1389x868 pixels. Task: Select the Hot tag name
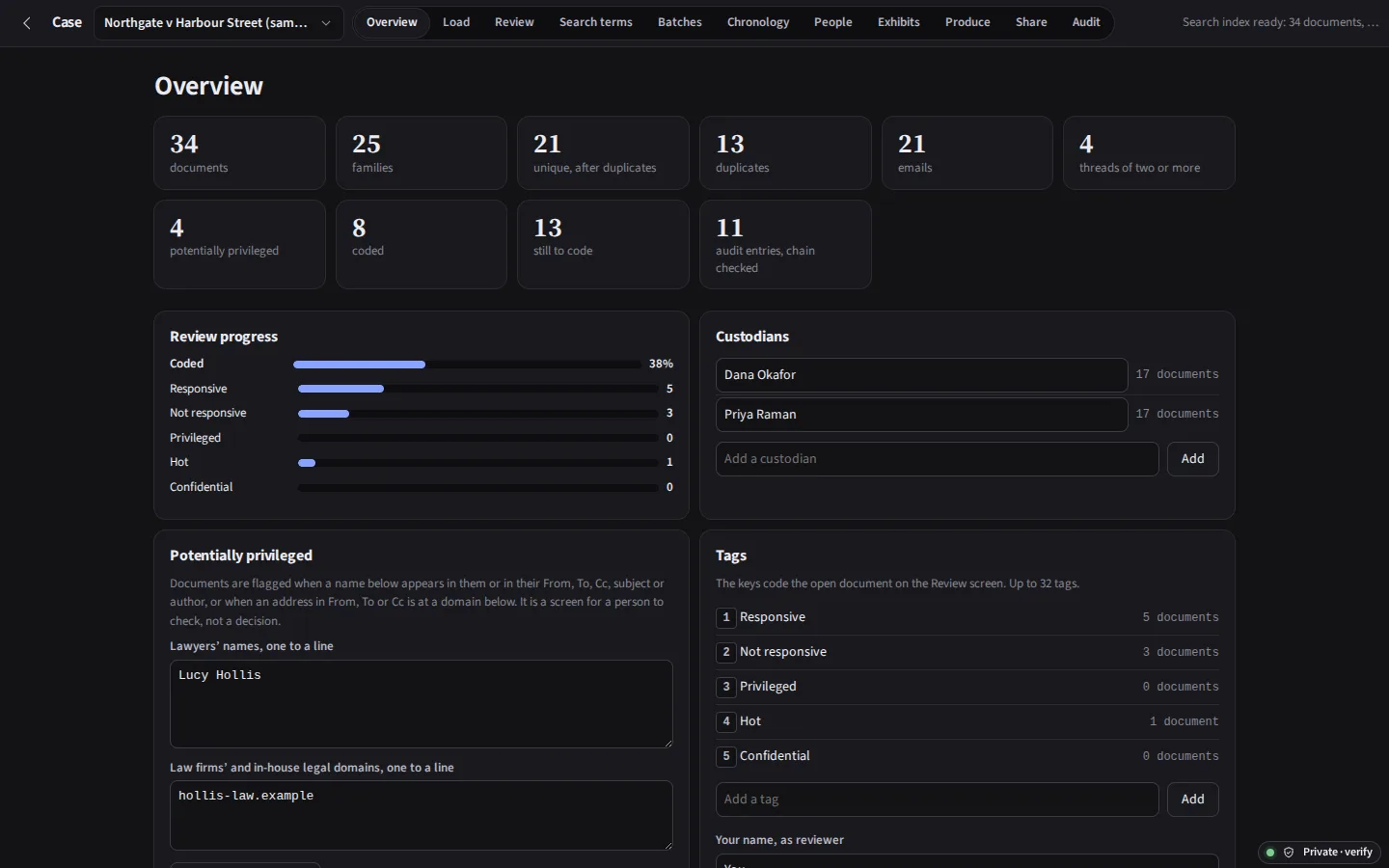point(750,721)
